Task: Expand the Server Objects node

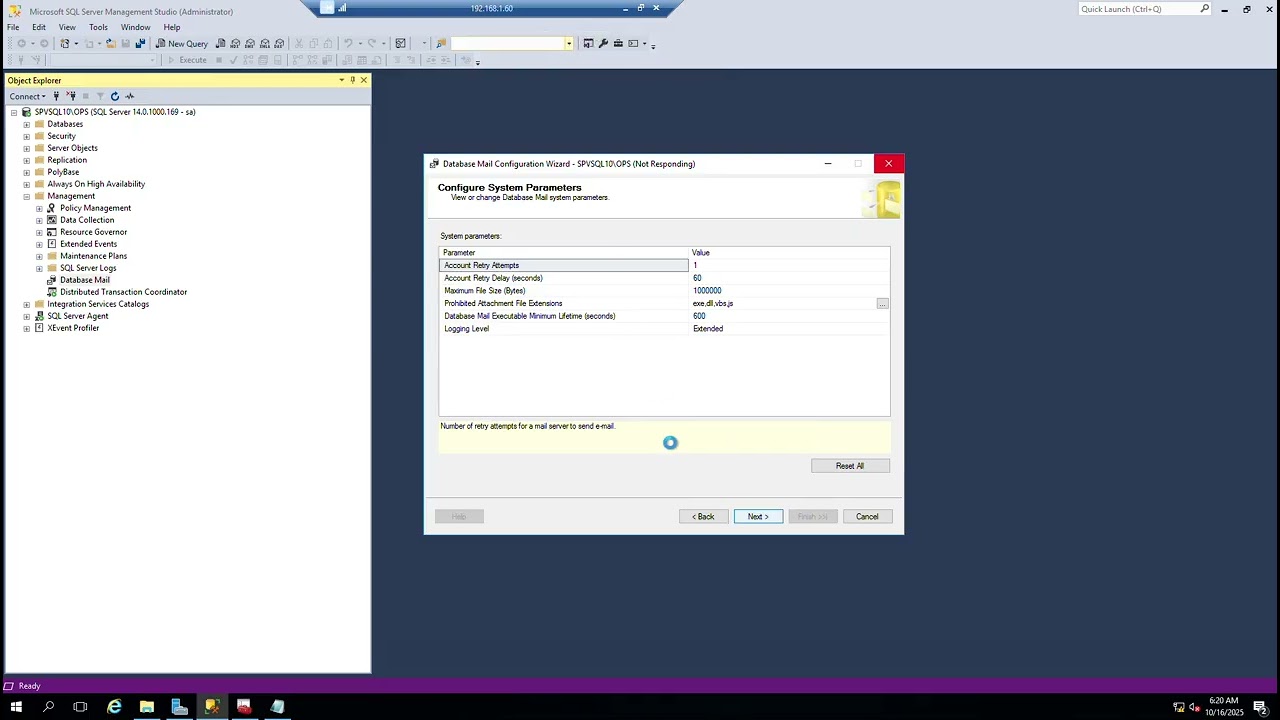Action: click(x=27, y=148)
